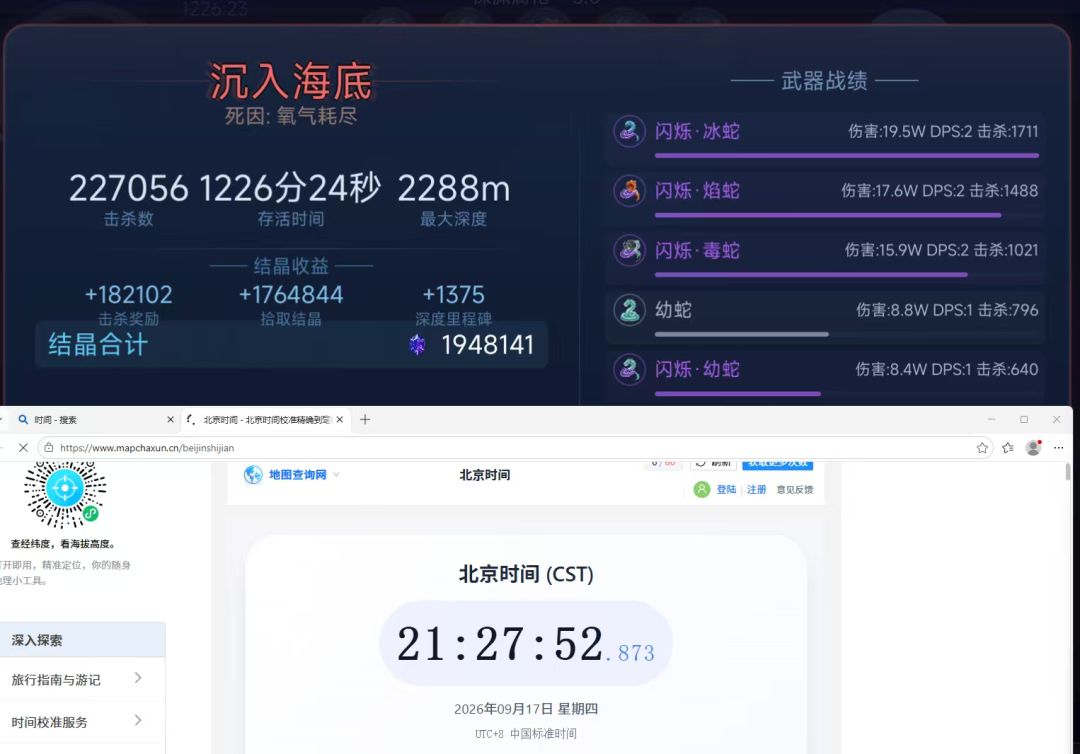Viewport: 1080px width, 754px height.
Task: Click the 北京时间 (CST) heading
Action: (x=526, y=574)
